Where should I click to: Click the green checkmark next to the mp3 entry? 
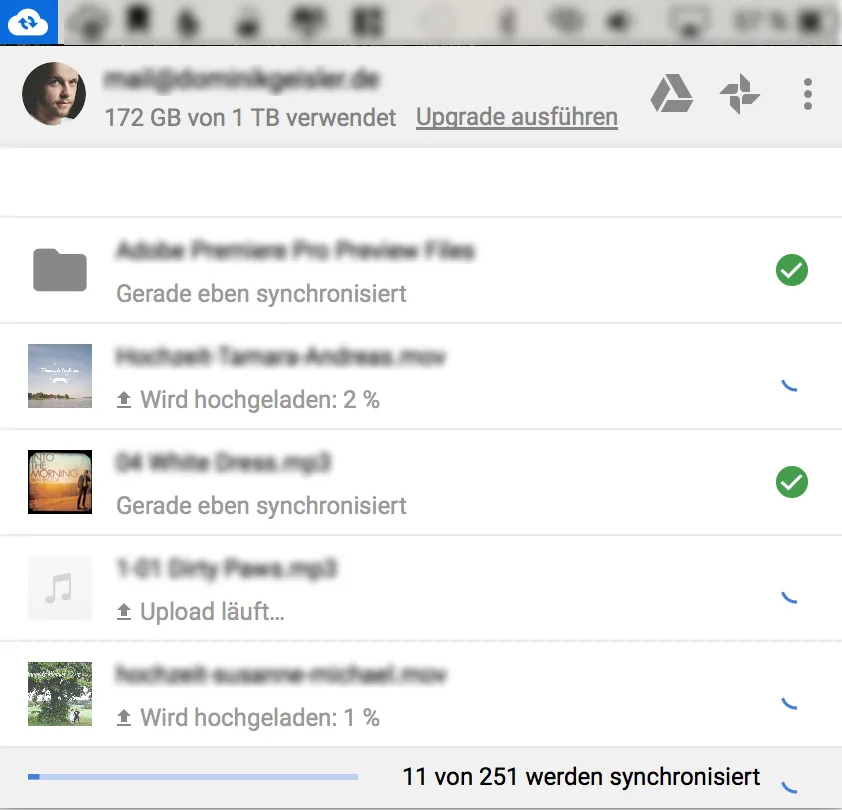click(792, 482)
